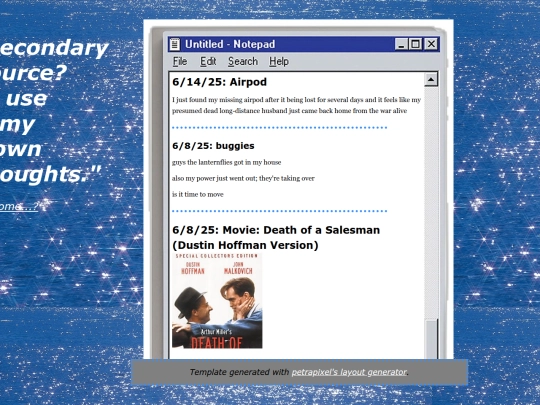Click the X close button of Notepad
540x405 pixels.
(x=431, y=44)
